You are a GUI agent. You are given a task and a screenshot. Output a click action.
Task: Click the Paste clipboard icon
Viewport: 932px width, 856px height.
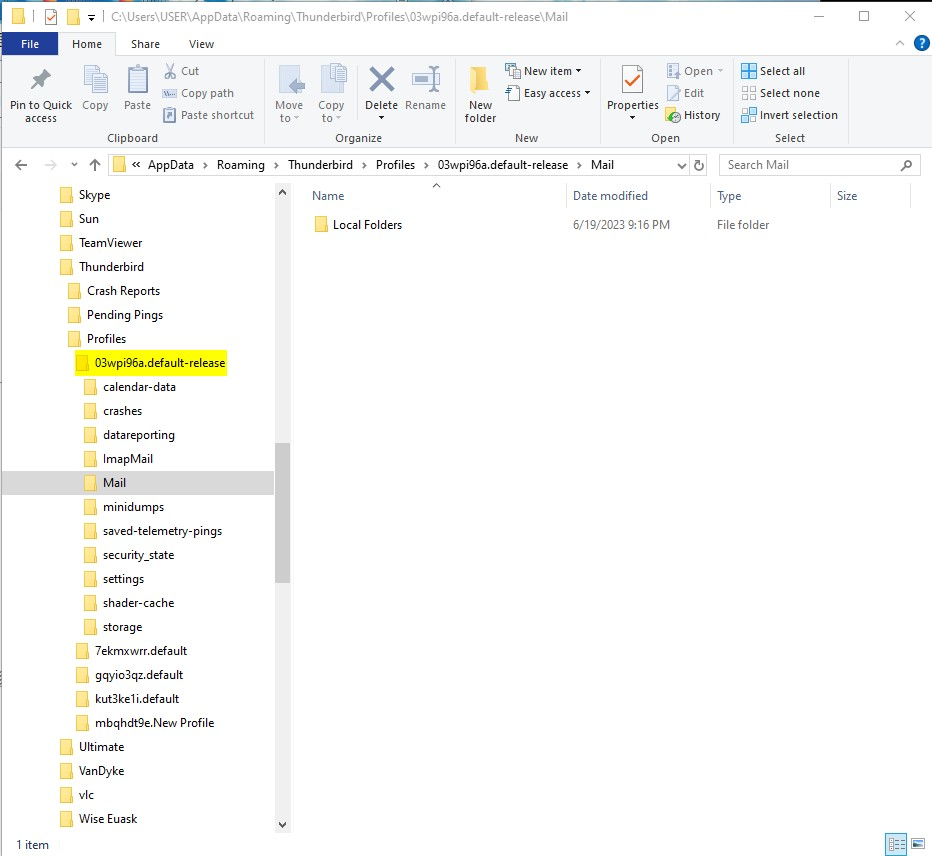(137, 80)
